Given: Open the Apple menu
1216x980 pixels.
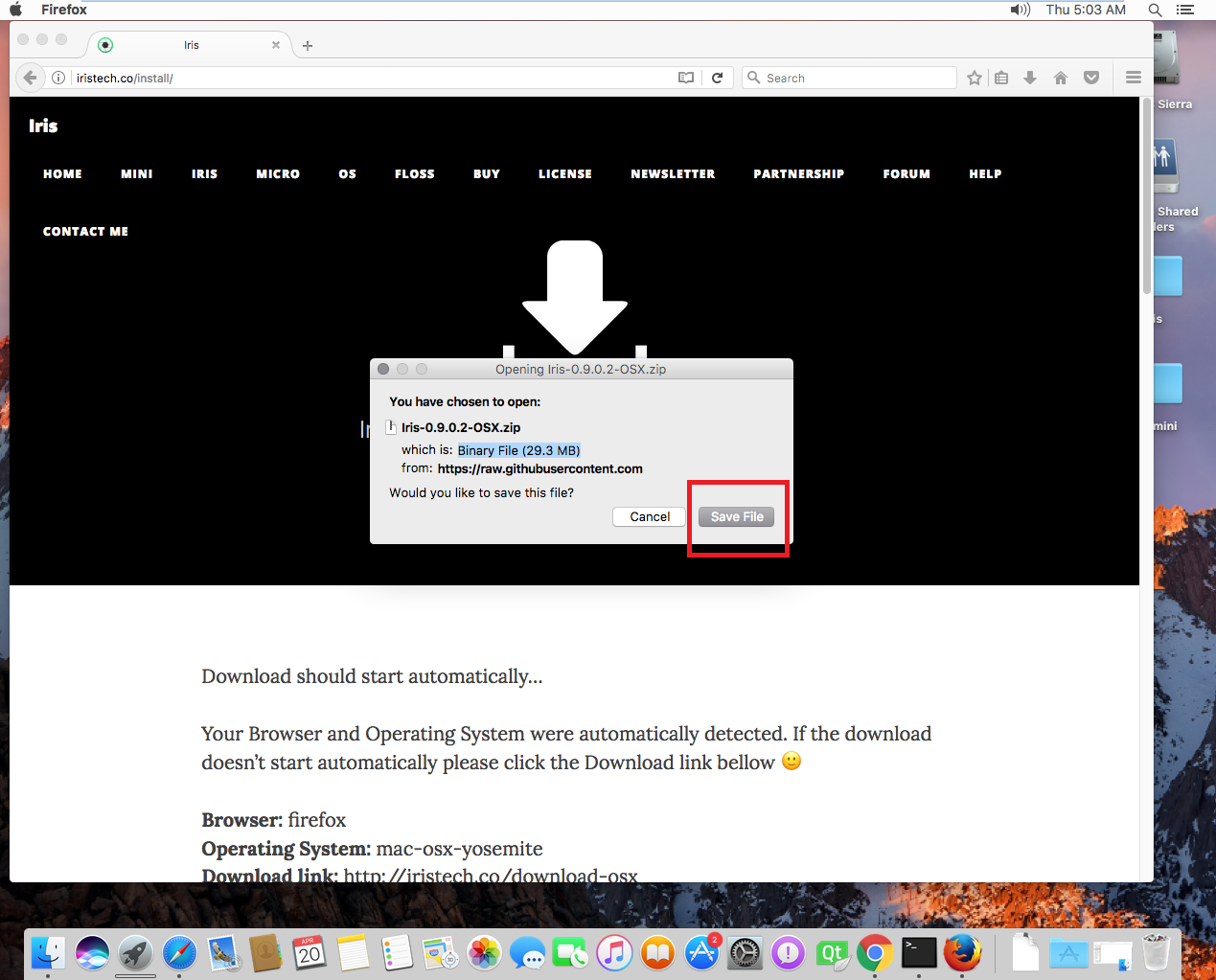Looking at the screenshot, I should 16,10.
